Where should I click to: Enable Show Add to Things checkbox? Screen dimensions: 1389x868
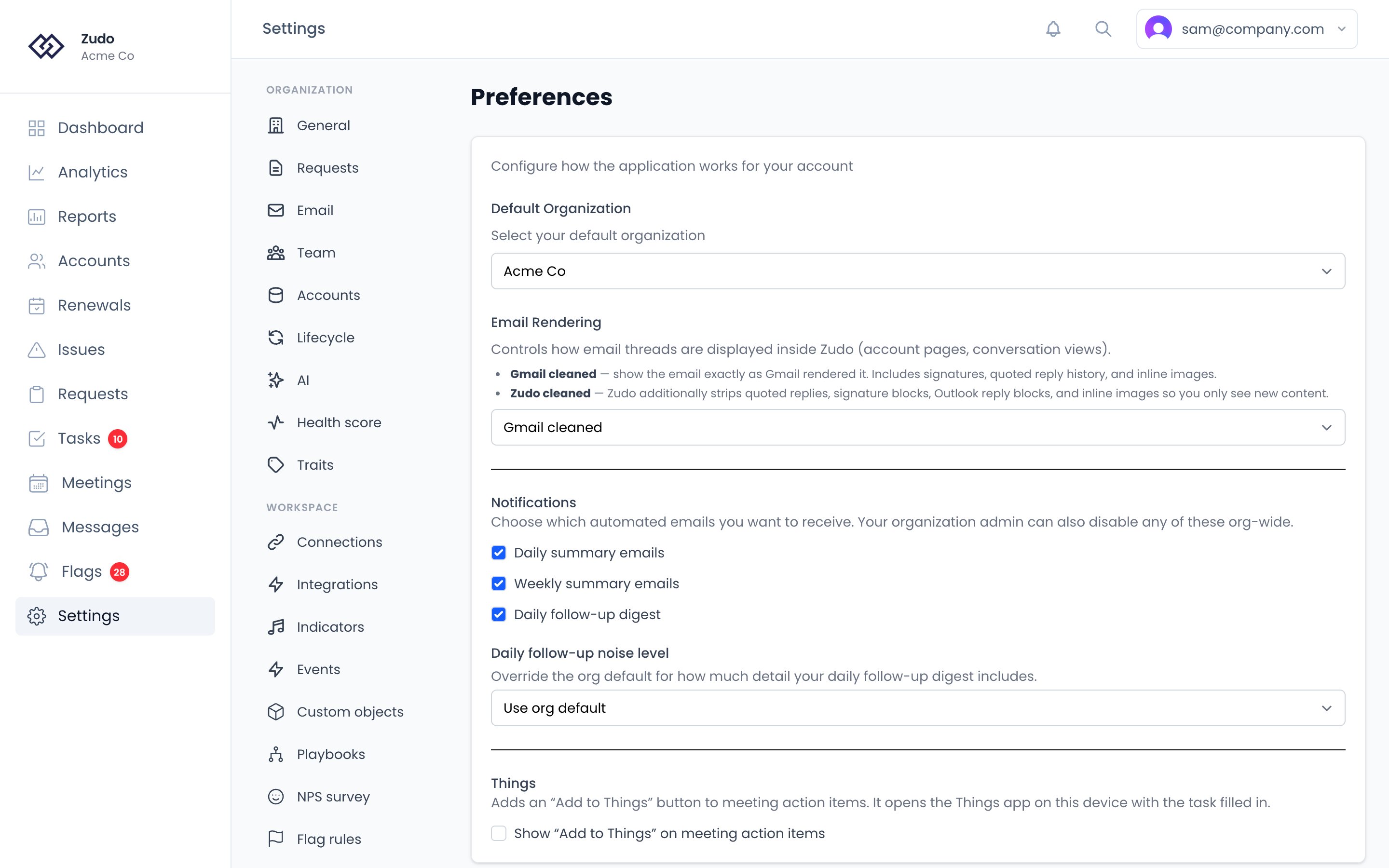(499, 834)
